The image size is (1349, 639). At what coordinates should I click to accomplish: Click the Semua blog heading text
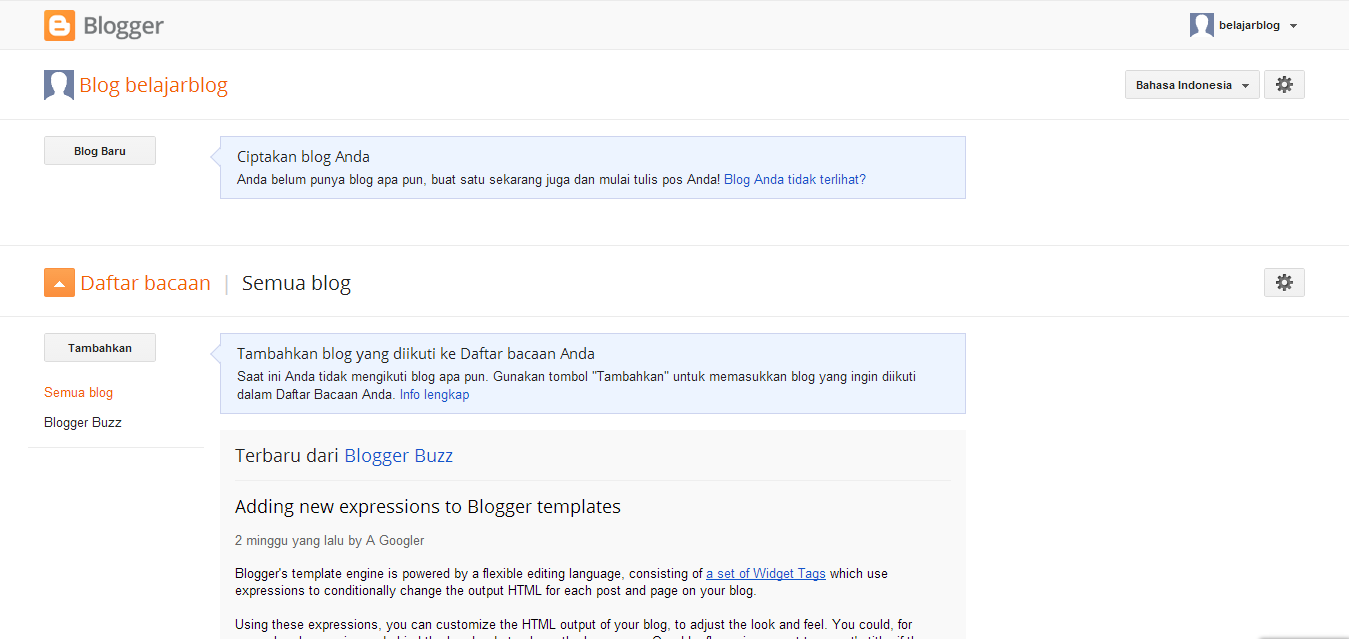coord(296,283)
